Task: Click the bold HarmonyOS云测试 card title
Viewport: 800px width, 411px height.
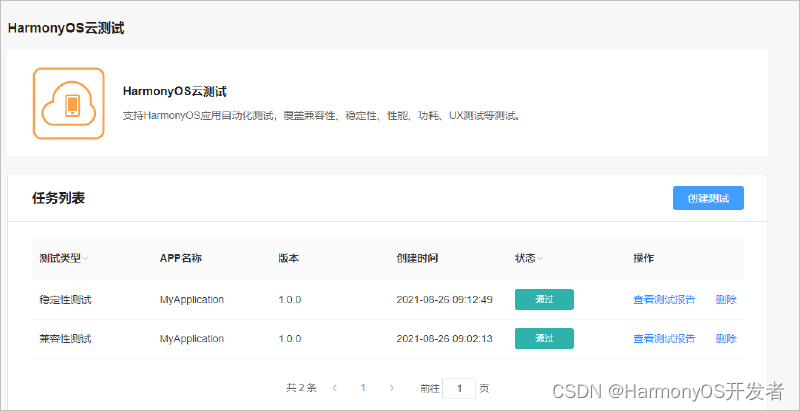Action: point(175,92)
